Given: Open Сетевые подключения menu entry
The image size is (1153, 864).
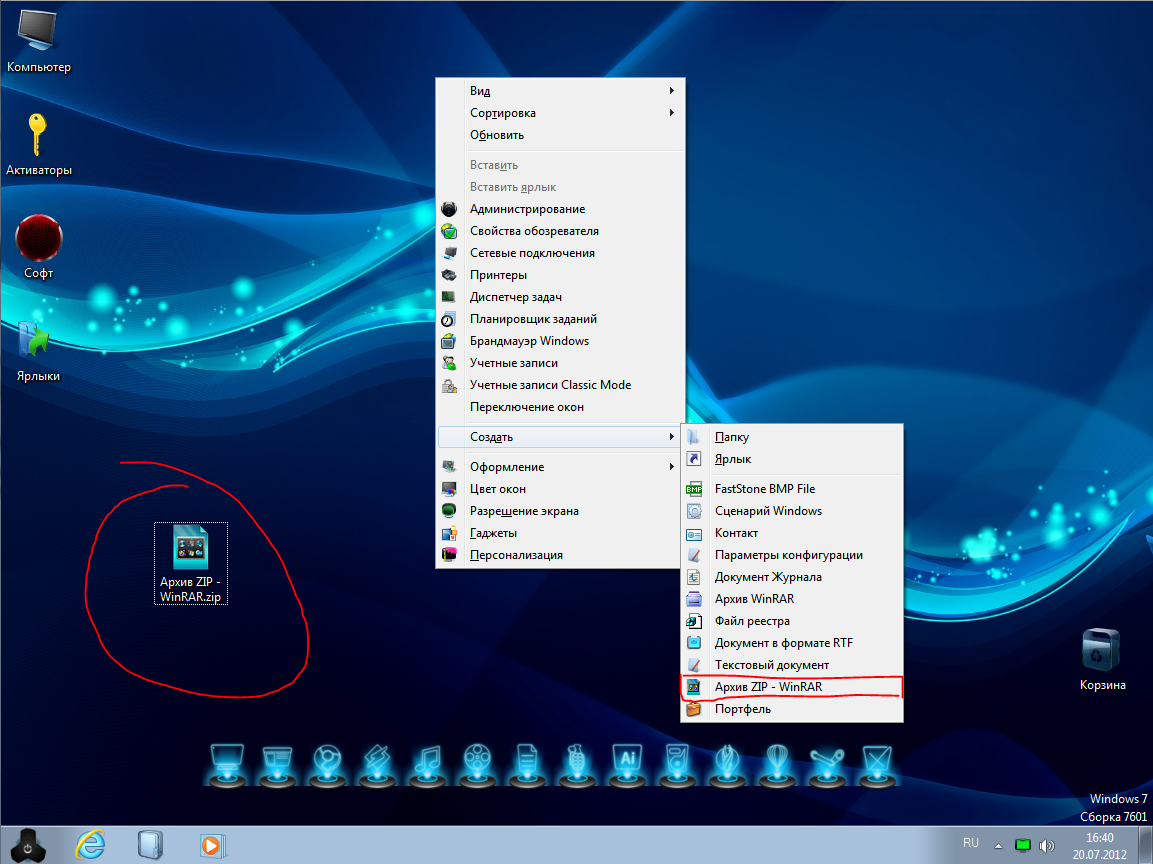Looking at the screenshot, I should 560,253.
